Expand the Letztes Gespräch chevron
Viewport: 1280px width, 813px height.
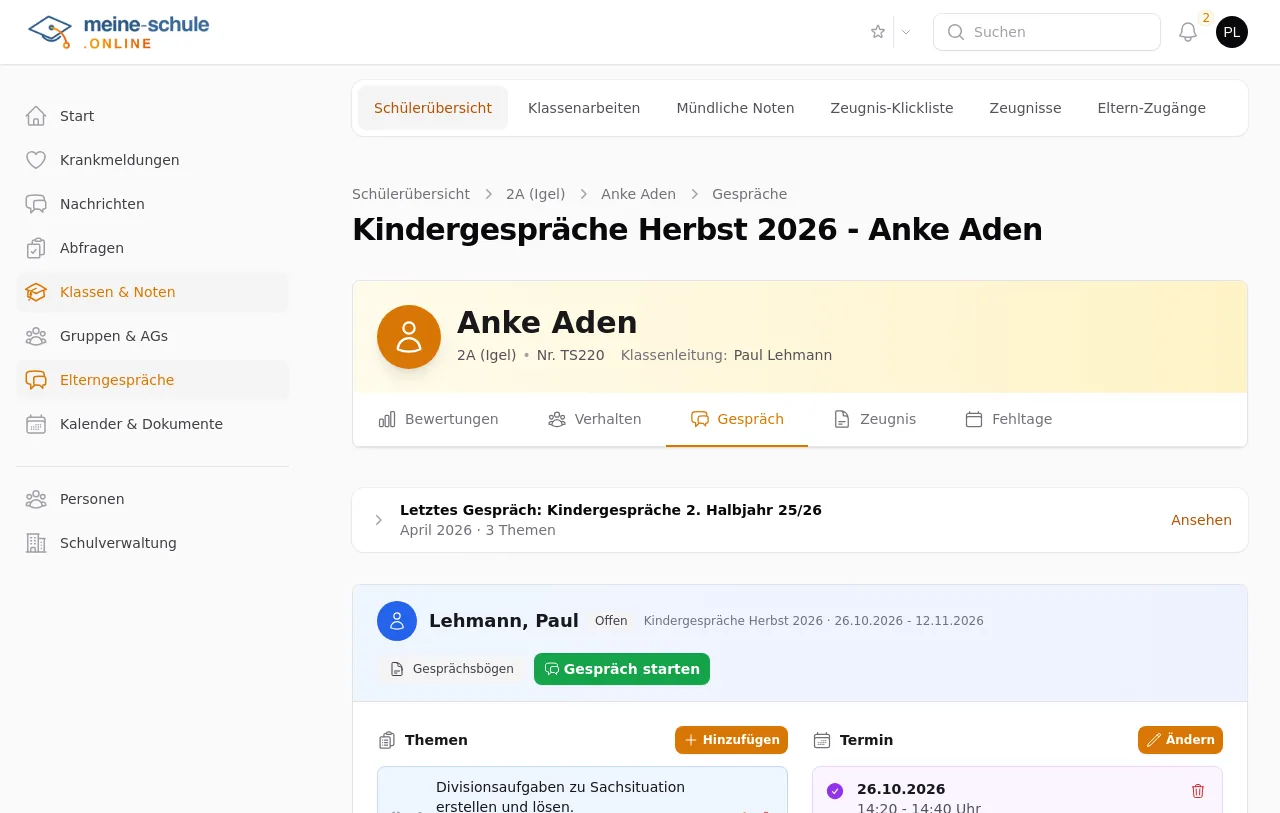(378, 520)
